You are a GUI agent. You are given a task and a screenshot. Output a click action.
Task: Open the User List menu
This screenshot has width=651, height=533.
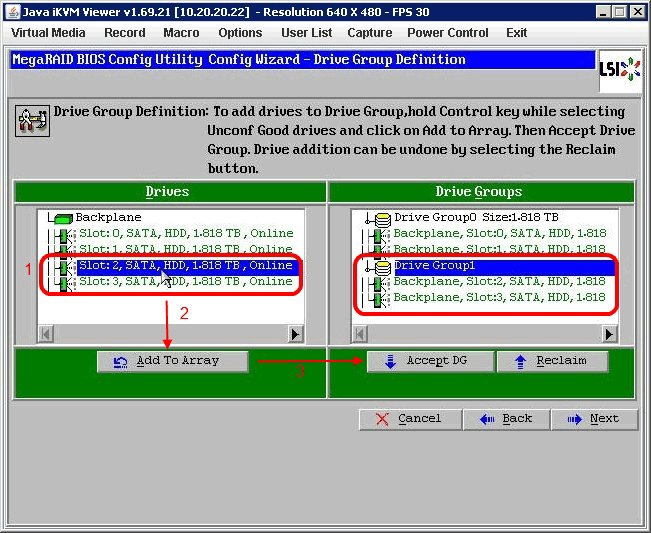point(306,33)
